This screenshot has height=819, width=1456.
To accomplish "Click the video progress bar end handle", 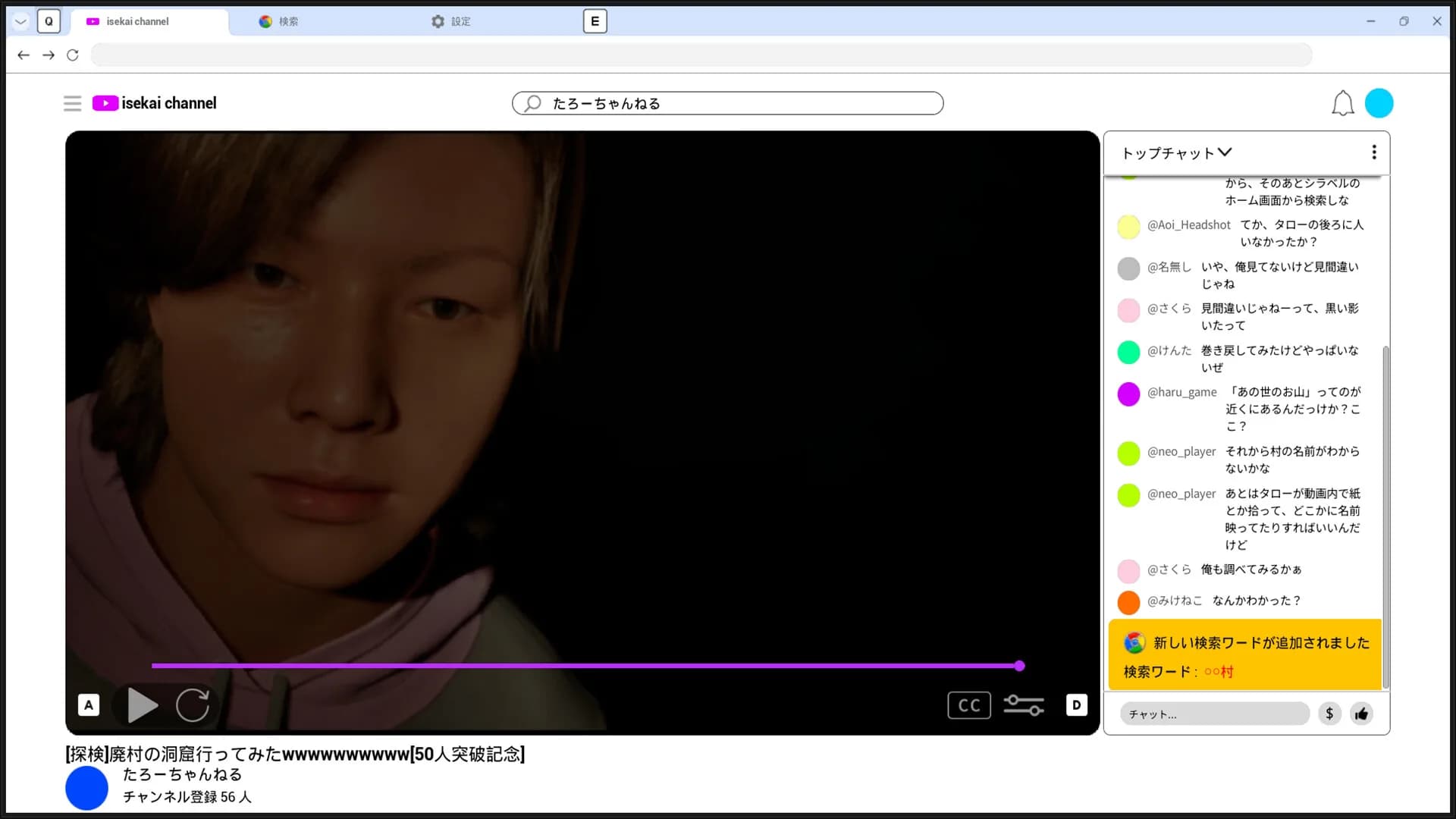I will click(x=1019, y=666).
